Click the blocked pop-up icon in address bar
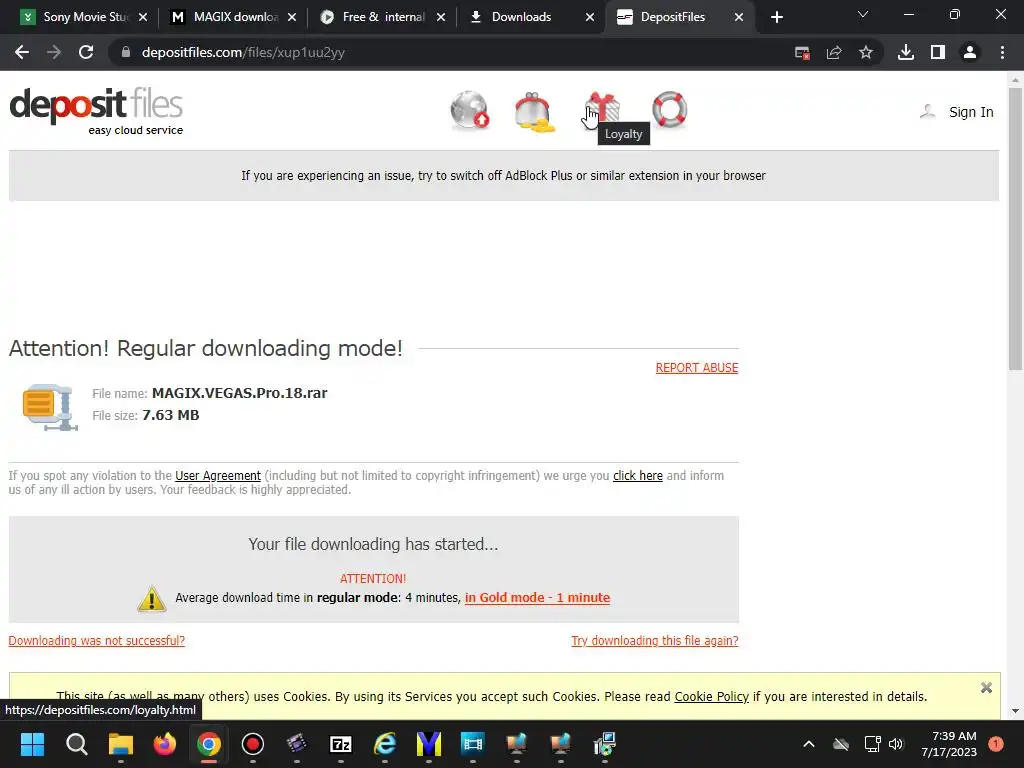 coord(802,52)
